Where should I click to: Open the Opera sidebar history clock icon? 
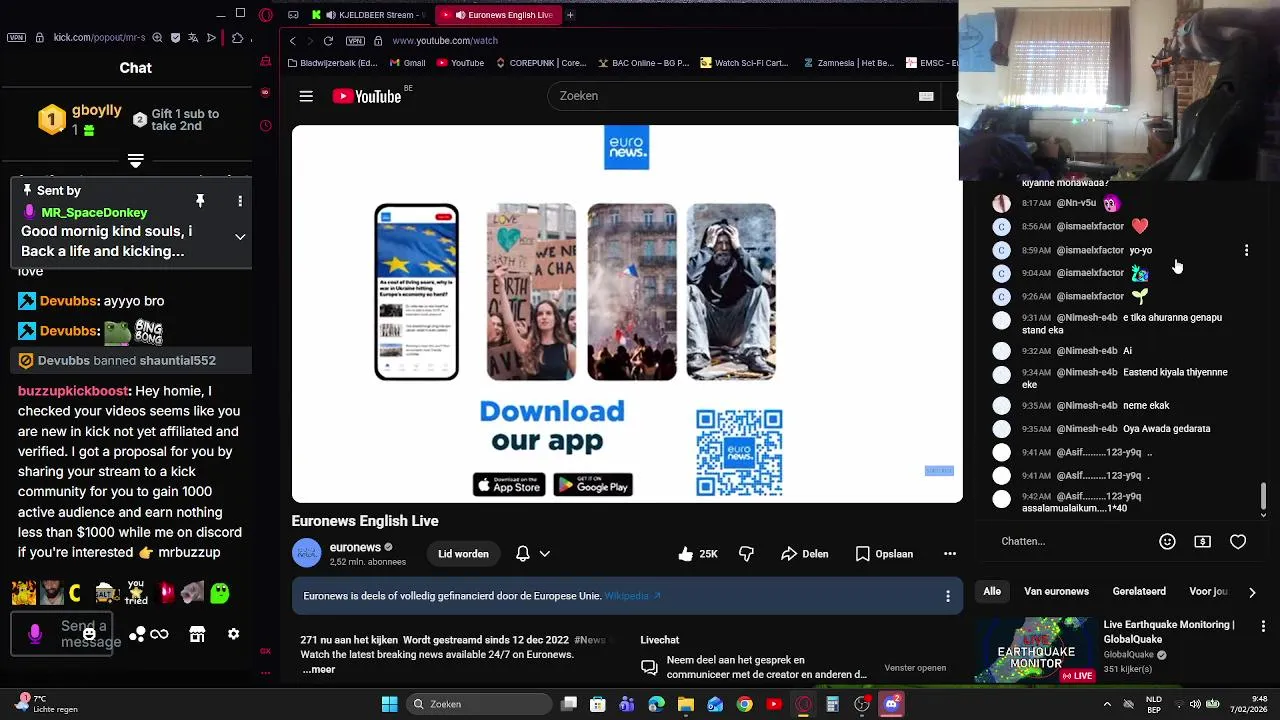point(265,126)
